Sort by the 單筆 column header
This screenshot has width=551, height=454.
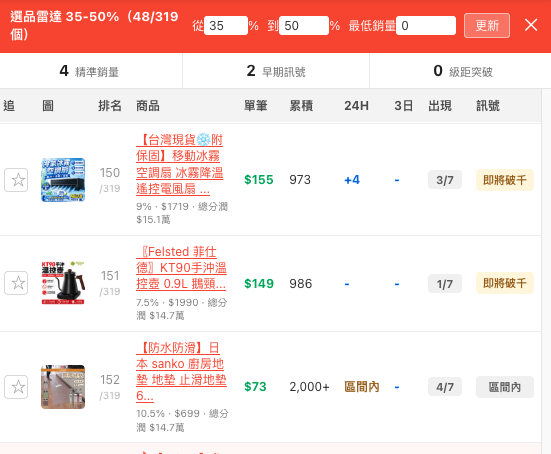(x=256, y=105)
